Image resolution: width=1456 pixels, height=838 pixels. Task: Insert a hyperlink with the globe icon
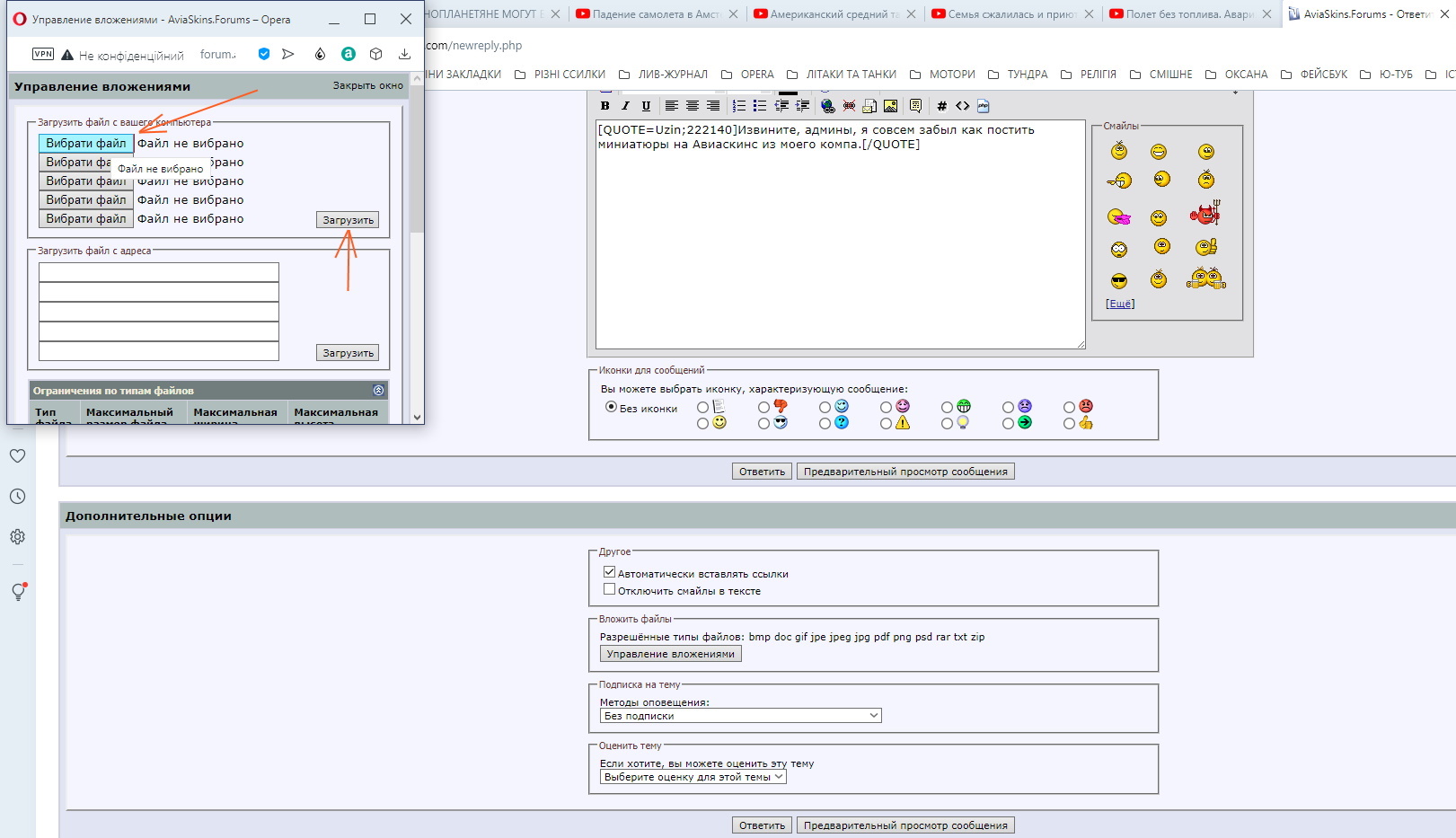[828, 106]
